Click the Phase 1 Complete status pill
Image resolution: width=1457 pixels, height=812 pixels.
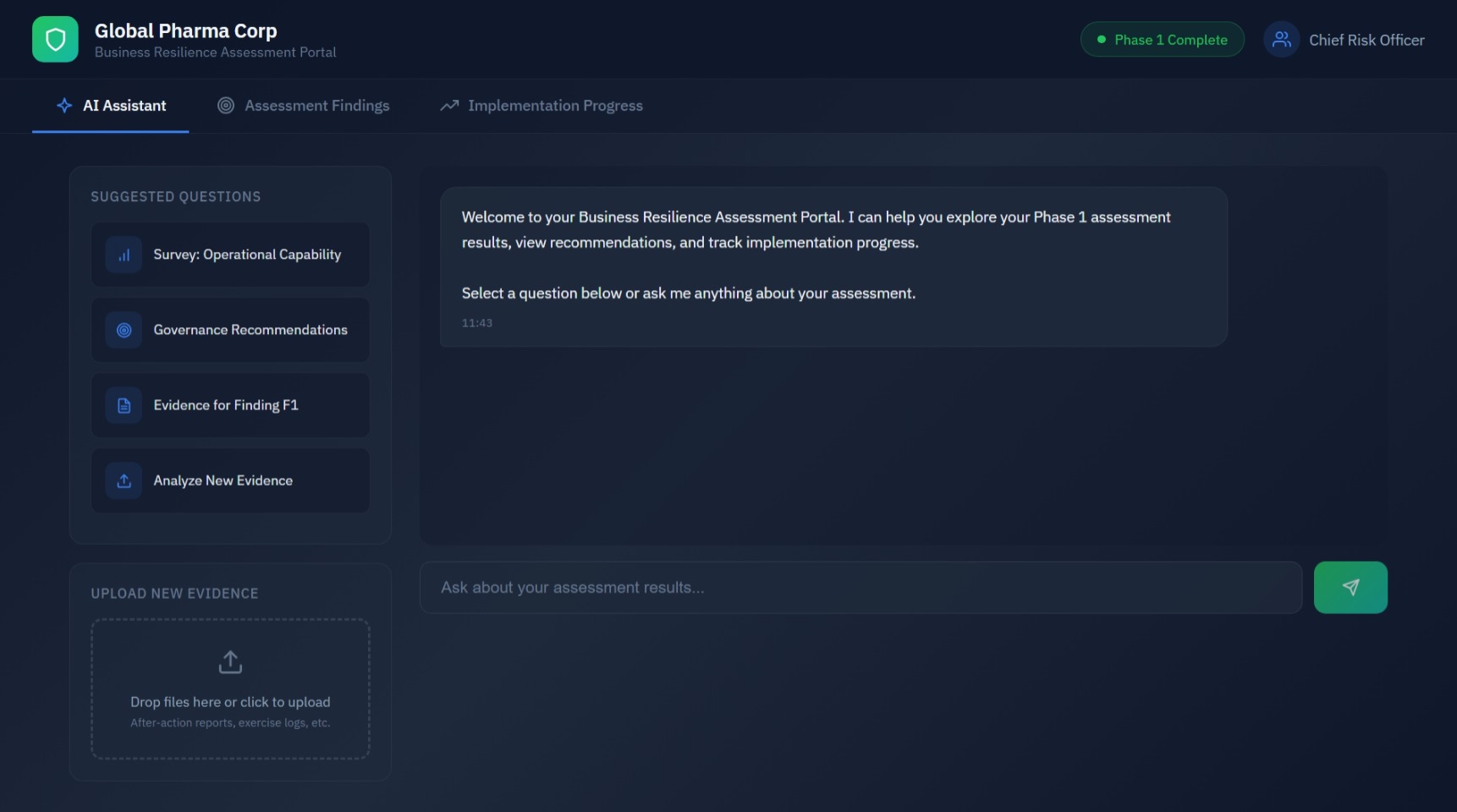(x=1162, y=39)
